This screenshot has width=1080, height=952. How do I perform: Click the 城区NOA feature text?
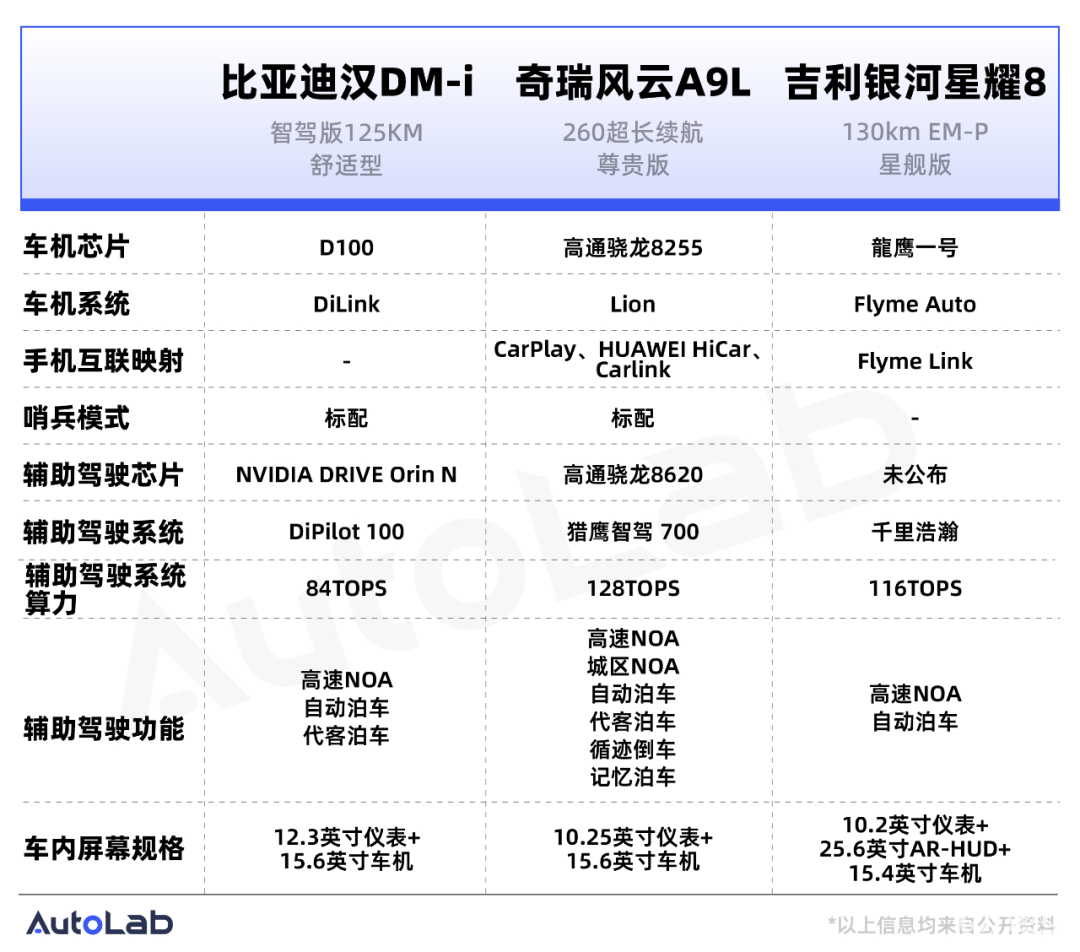point(632,666)
